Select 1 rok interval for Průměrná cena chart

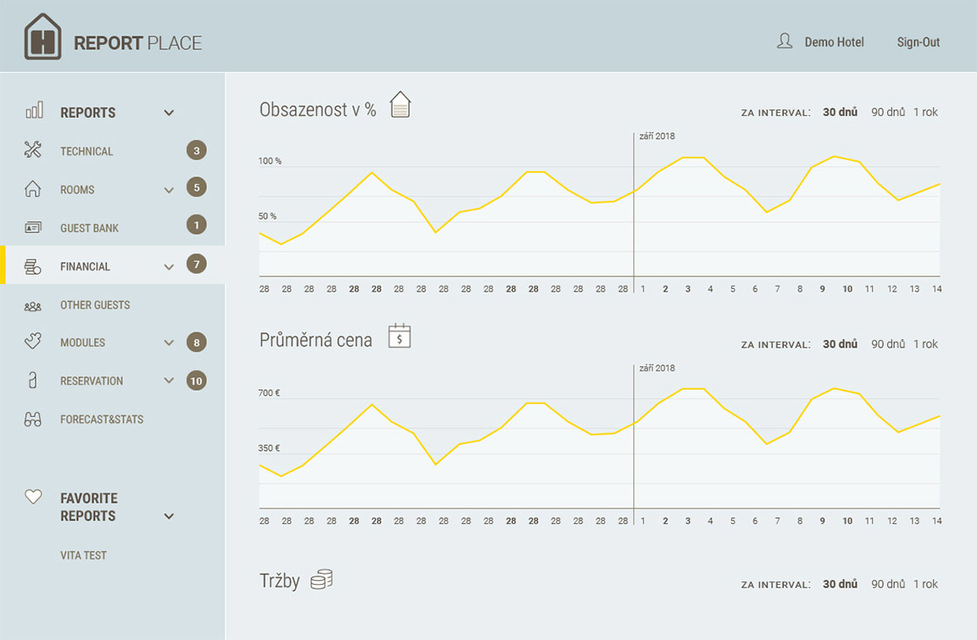(925, 344)
